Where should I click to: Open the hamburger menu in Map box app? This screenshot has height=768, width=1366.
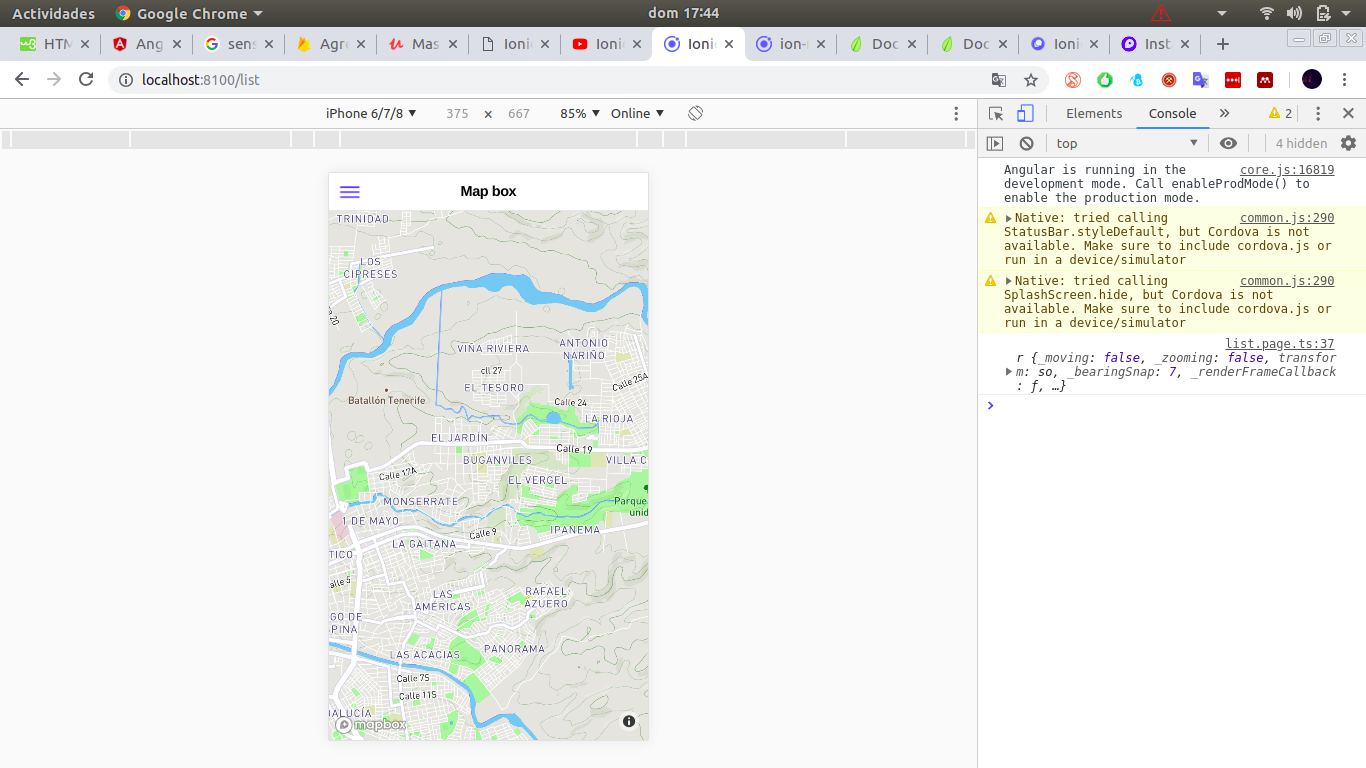(349, 190)
